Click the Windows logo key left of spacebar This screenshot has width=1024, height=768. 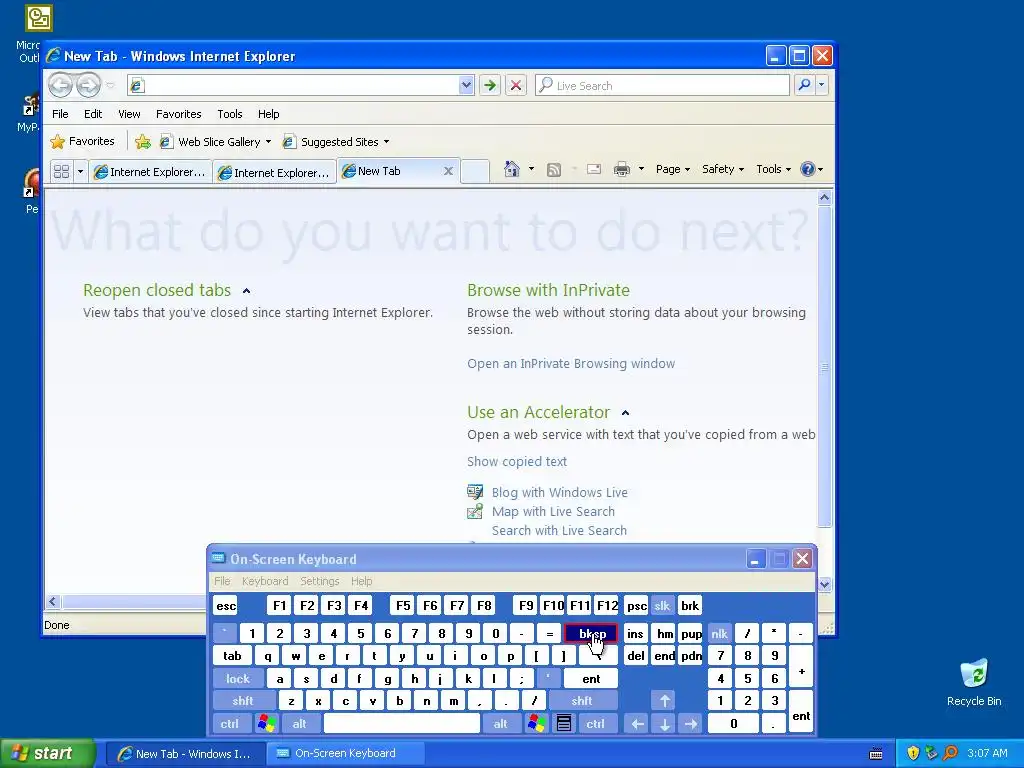point(266,724)
